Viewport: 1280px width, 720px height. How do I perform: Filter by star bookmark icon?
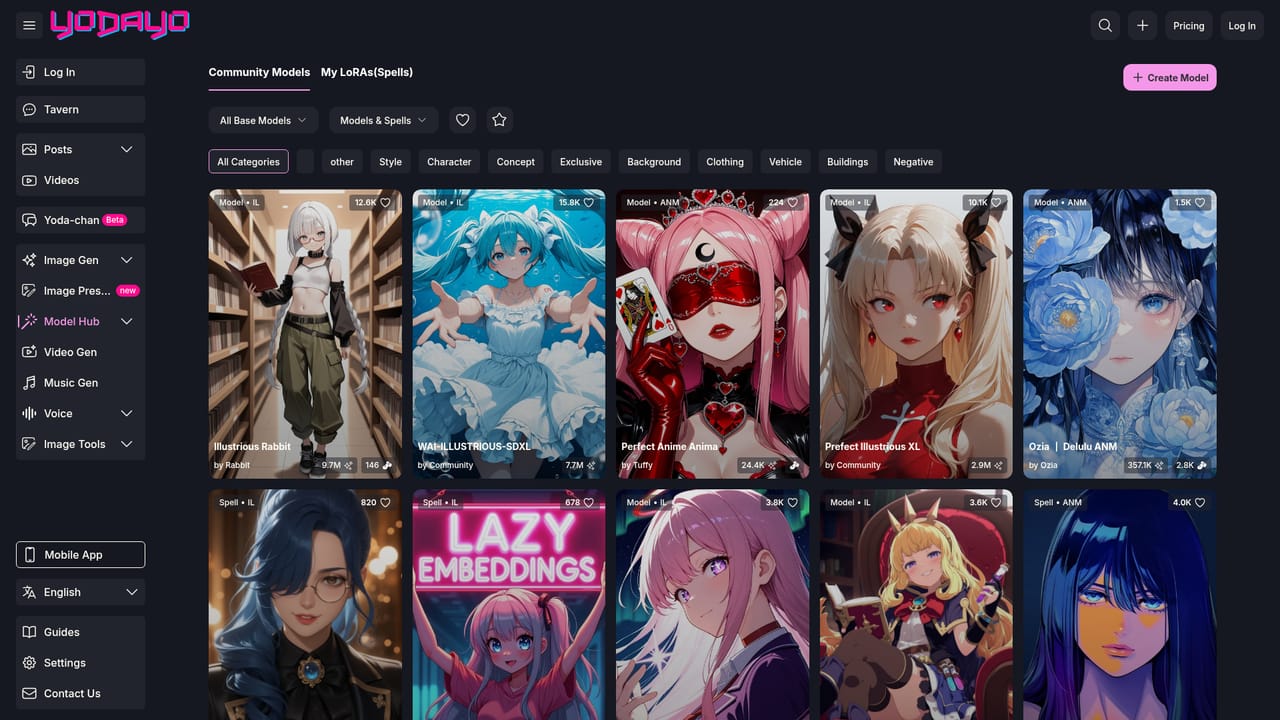[500, 120]
